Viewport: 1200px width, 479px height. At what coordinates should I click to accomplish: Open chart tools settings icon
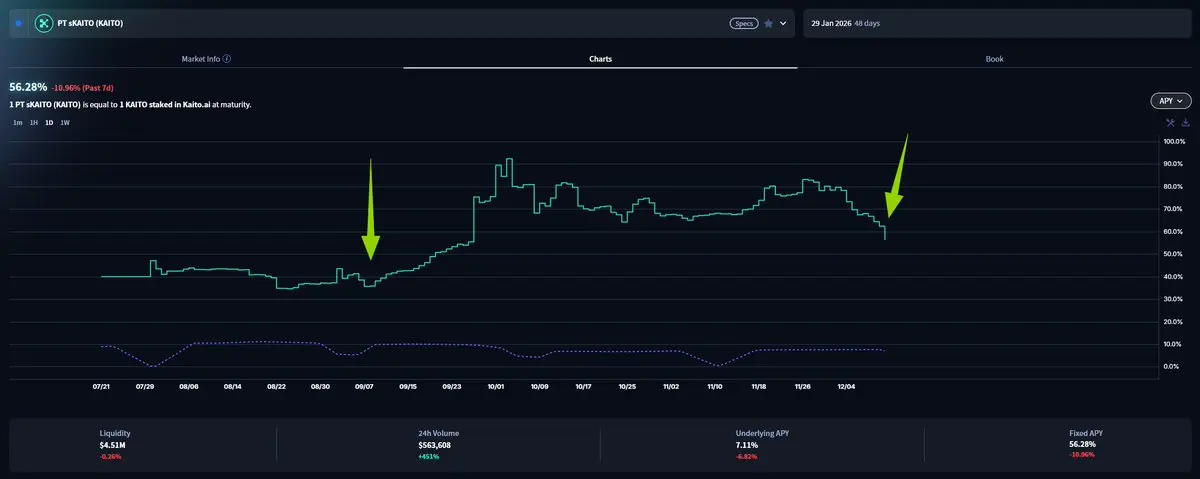[1170, 122]
